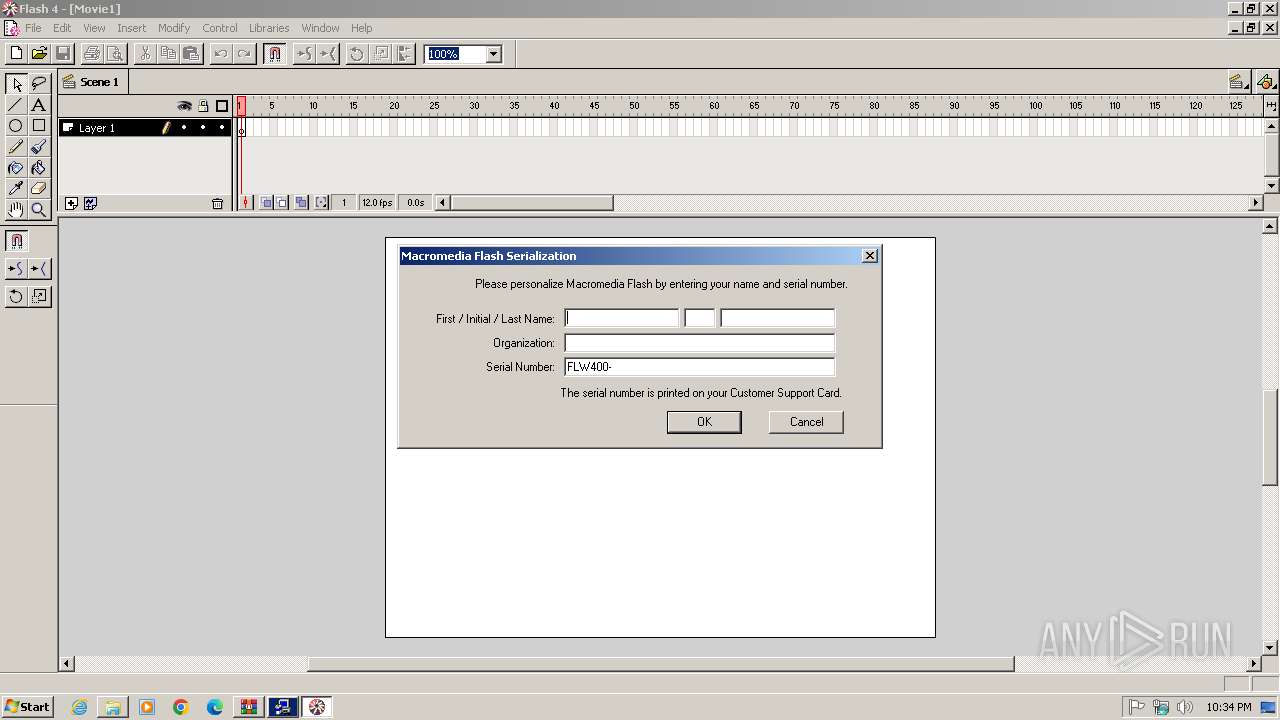Open the Edit menu

62,28
